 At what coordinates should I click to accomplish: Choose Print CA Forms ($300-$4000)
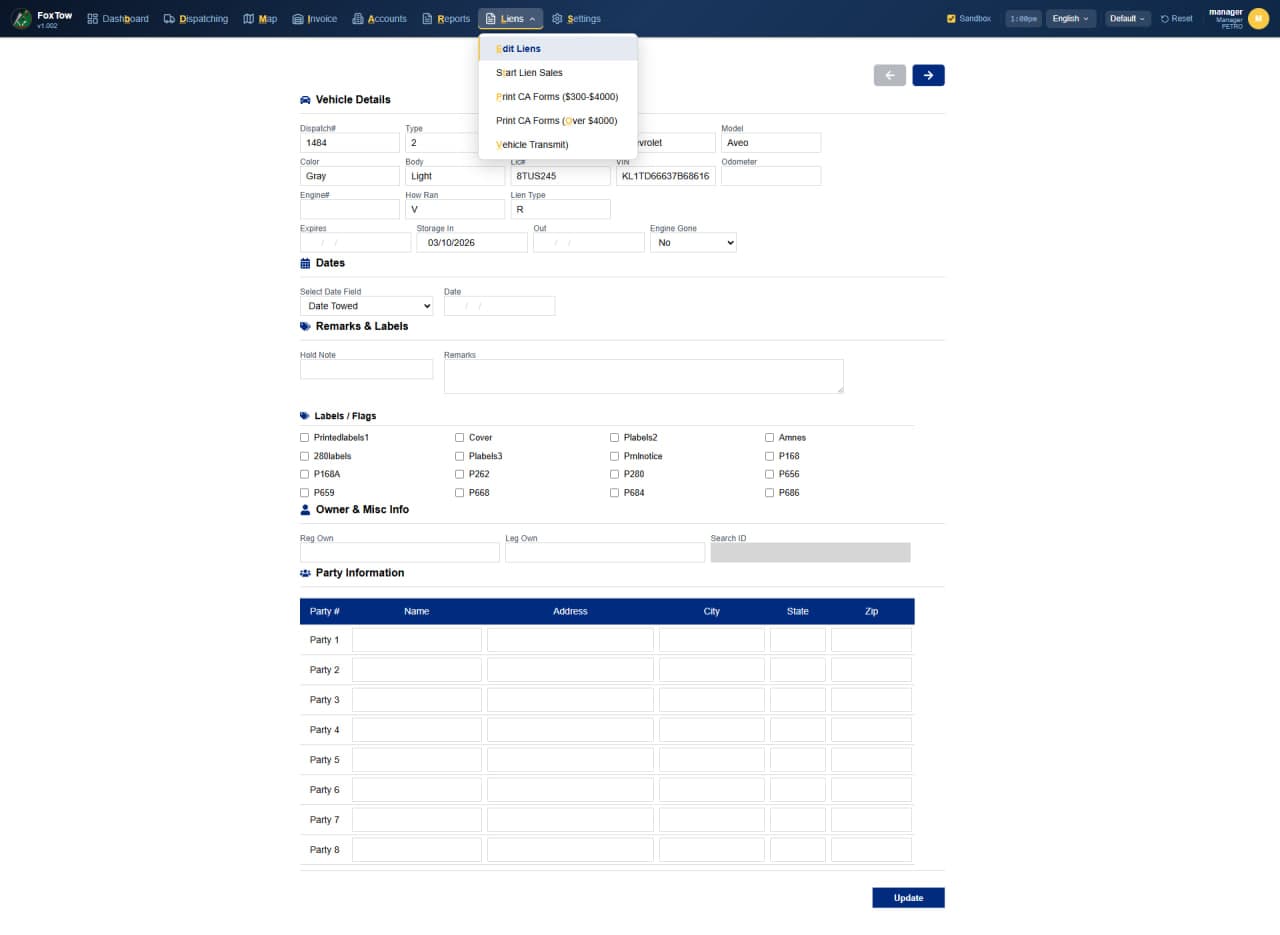pyautogui.click(x=557, y=96)
